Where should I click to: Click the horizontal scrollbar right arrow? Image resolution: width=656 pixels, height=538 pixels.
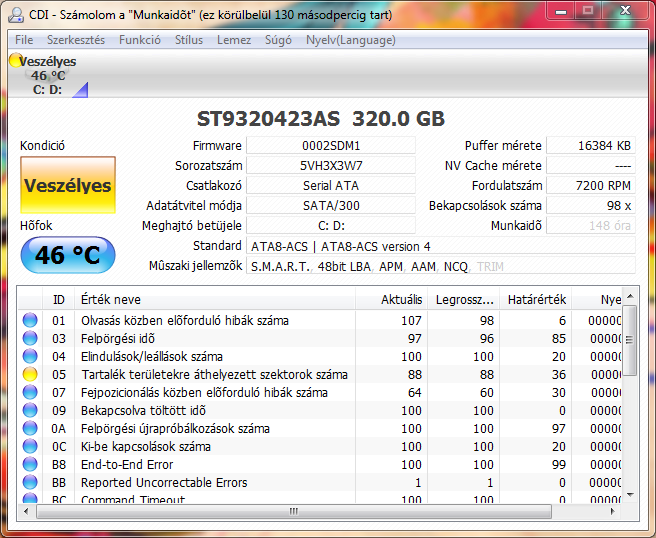click(613, 511)
